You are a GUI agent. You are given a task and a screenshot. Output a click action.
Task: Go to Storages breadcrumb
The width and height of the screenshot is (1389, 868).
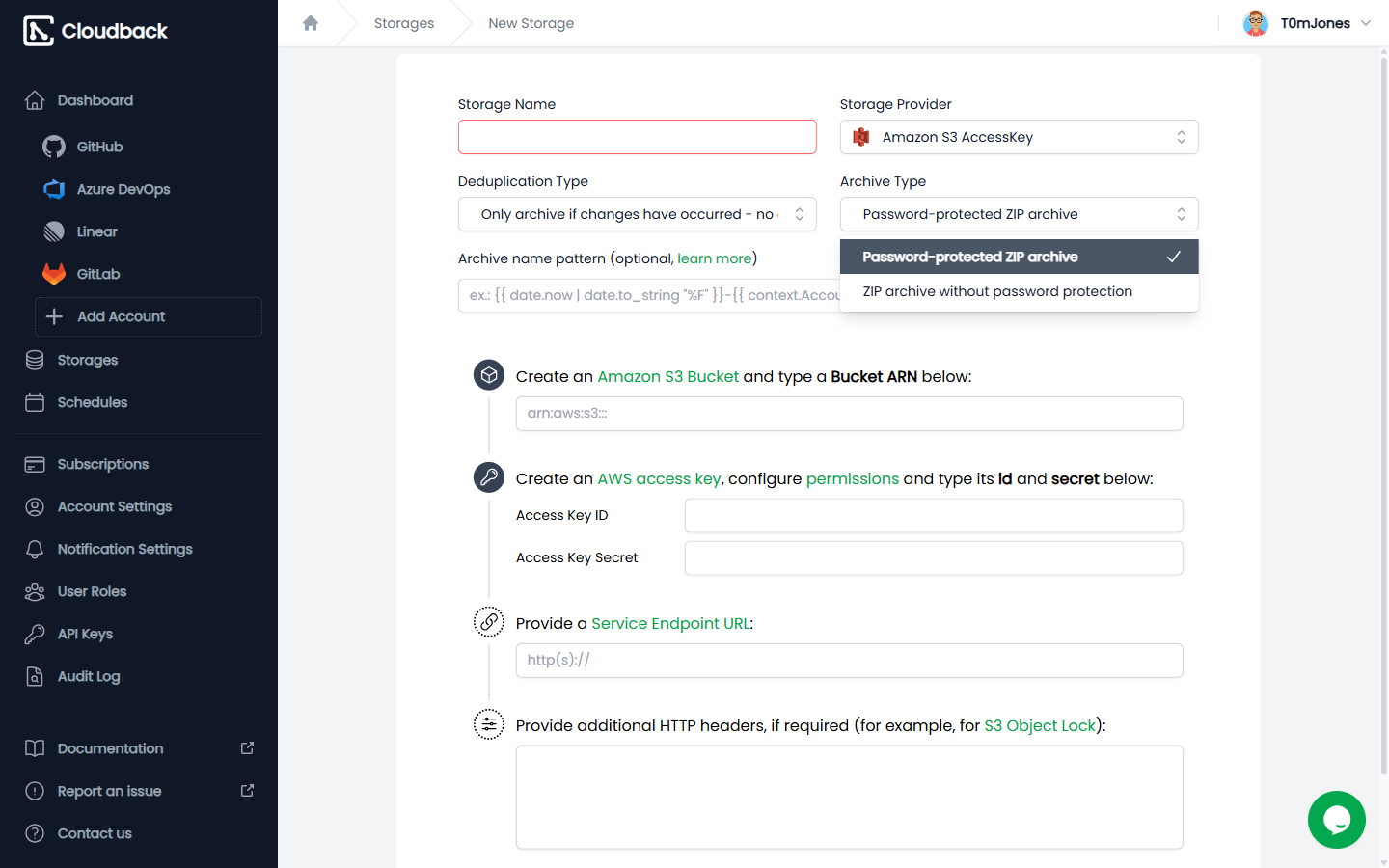click(404, 23)
